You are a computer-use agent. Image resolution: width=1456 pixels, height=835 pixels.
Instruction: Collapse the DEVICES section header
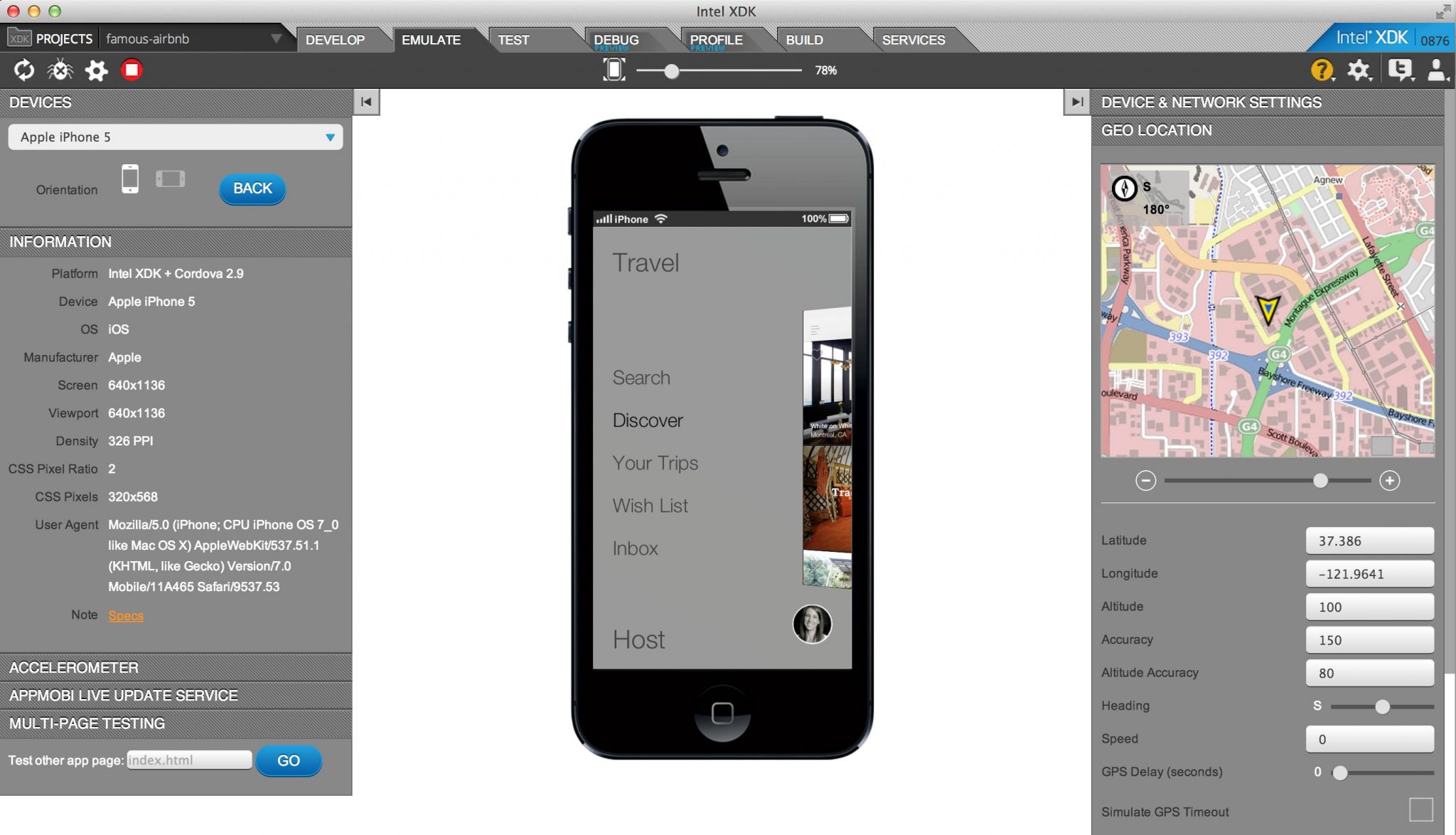[176, 102]
